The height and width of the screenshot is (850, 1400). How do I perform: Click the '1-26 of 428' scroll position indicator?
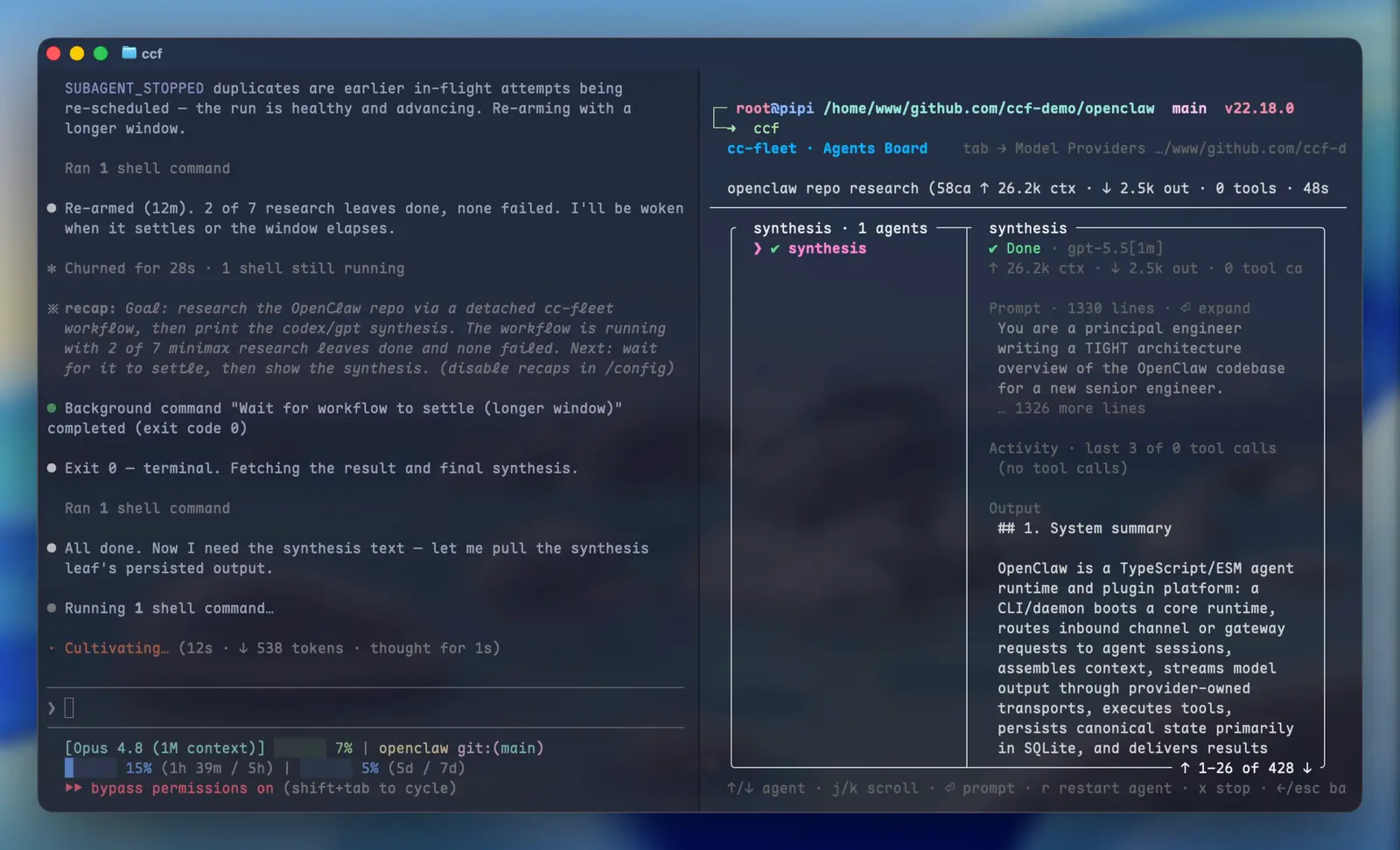(x=1246, y=768)
